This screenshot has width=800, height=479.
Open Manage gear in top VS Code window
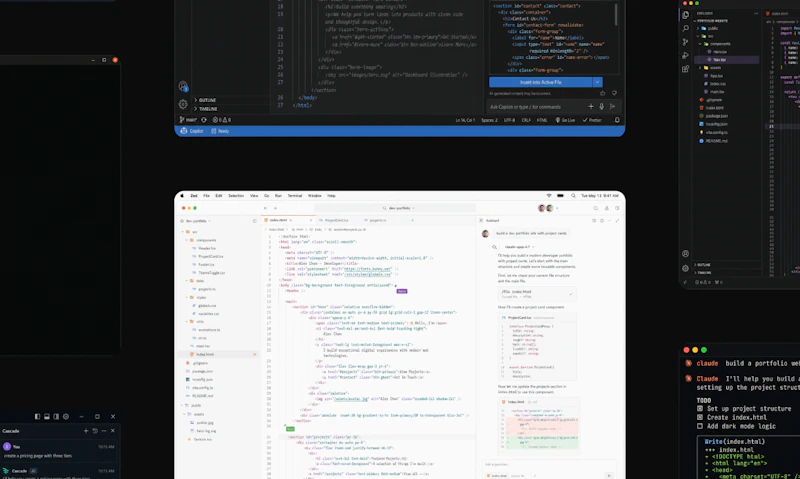tap(183, 105)
